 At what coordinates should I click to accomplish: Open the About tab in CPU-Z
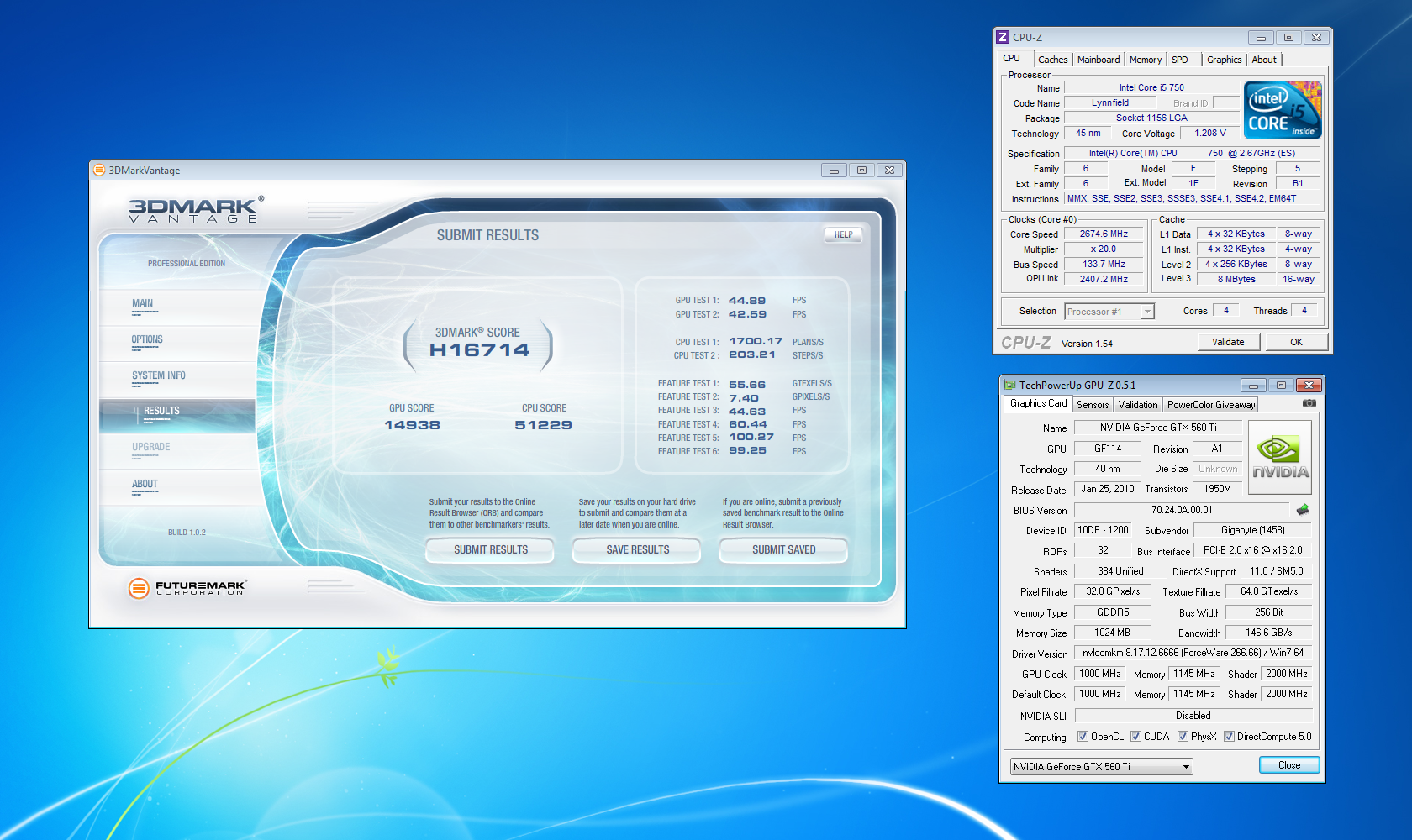(1264, 60)
